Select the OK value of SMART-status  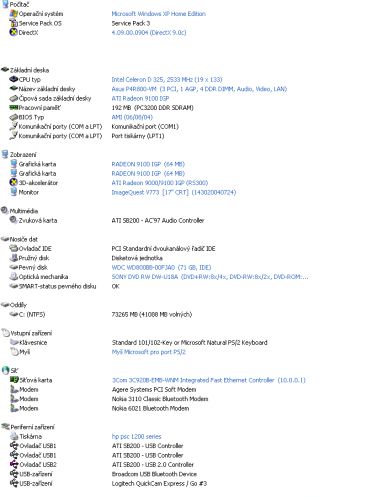coord(115,286)
